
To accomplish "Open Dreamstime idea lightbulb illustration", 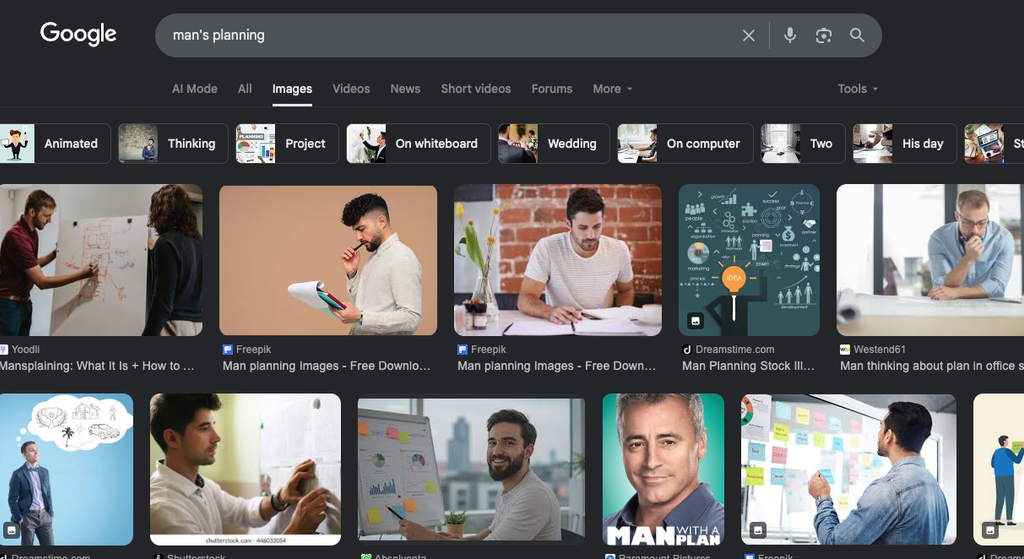I will 748,260.
